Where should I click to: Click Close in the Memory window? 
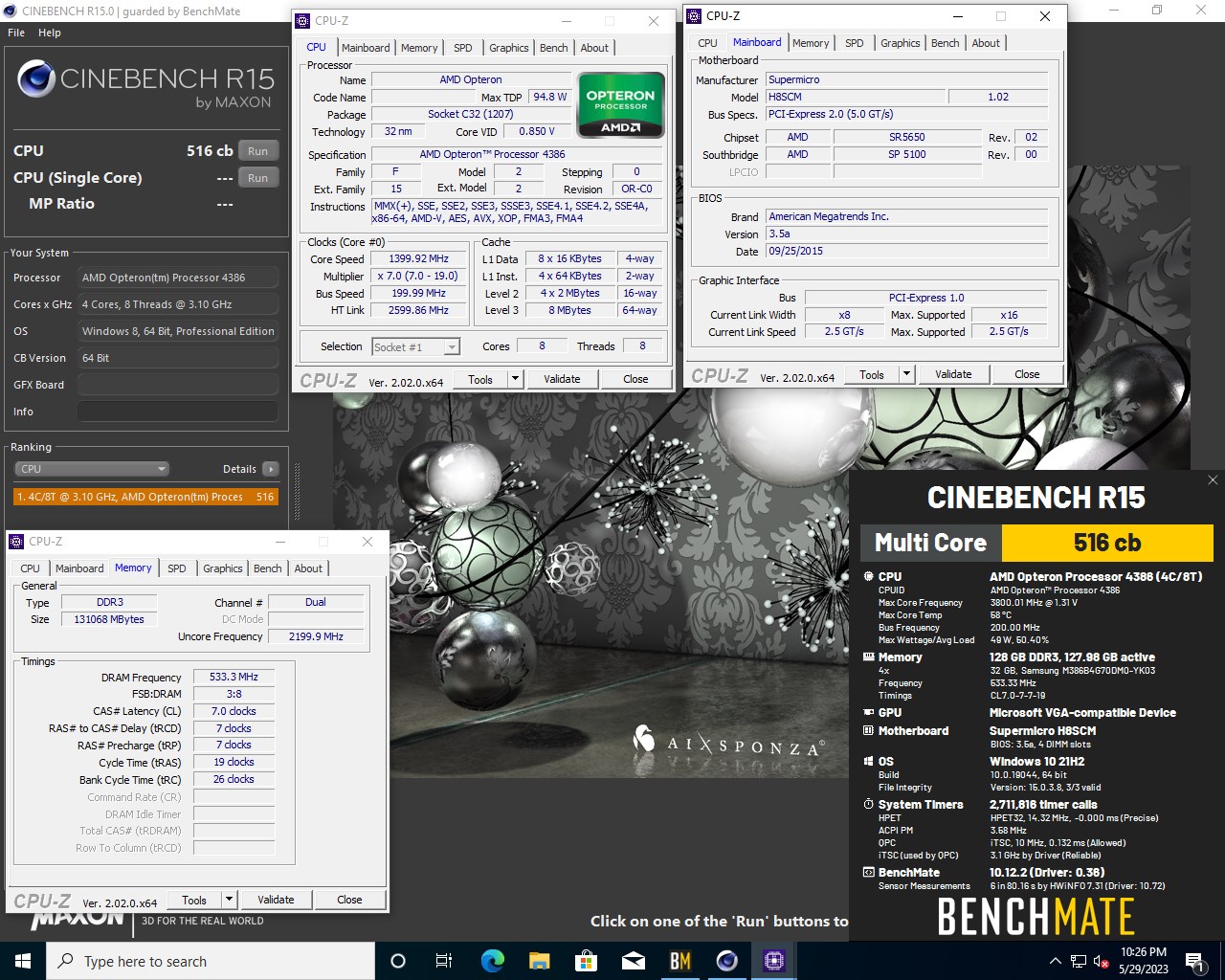pos(349,900)
